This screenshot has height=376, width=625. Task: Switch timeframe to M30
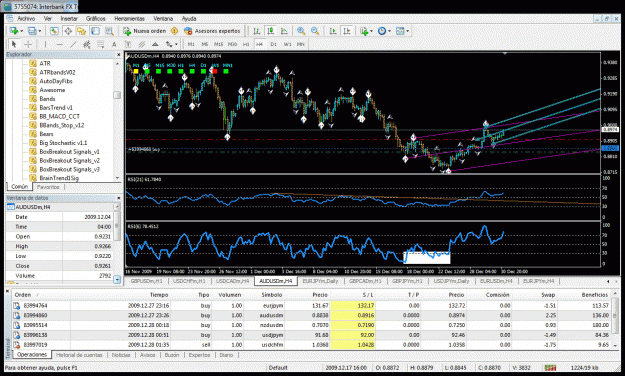[232, 44]
